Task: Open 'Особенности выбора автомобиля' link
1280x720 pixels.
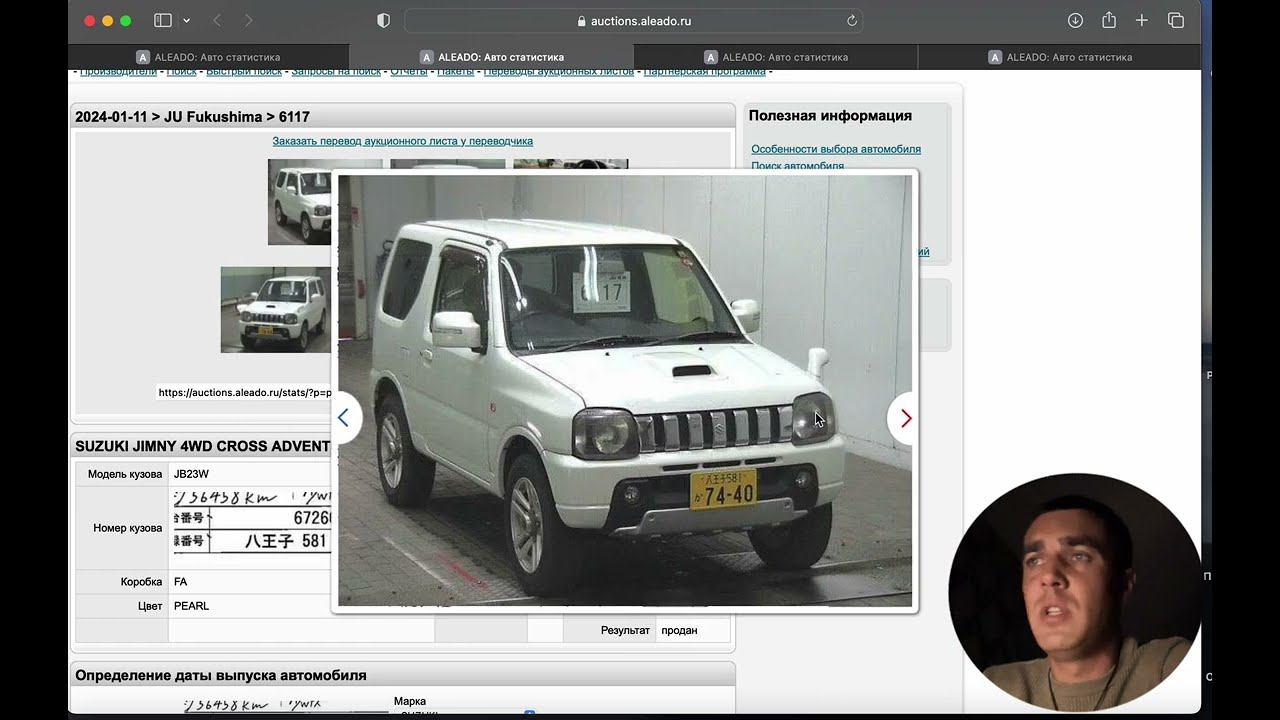Action: 836,149
